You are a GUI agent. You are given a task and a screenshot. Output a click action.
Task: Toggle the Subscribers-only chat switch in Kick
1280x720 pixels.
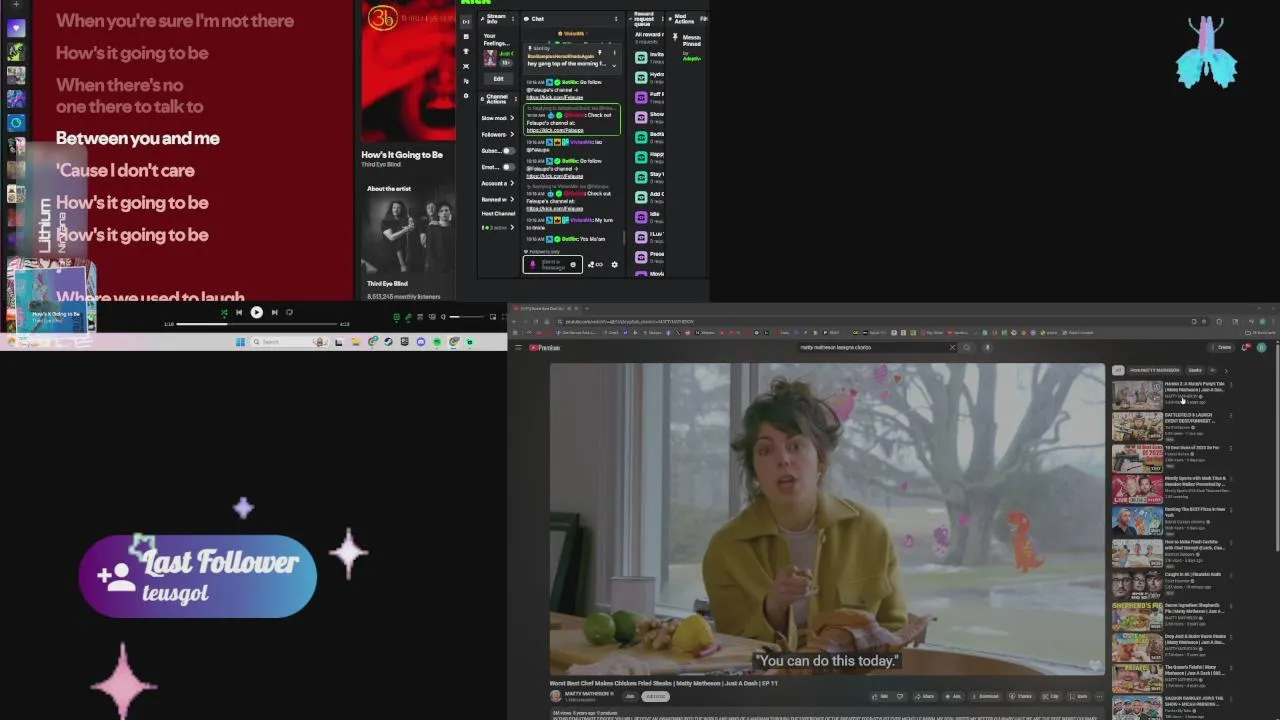pyautogui.click(x=509, y=151)
